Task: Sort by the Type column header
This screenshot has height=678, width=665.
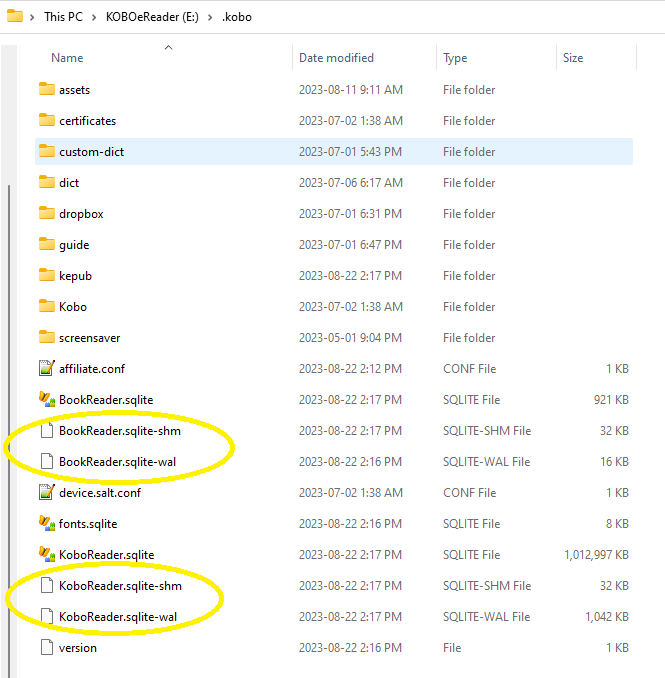Action: (455, 58)
